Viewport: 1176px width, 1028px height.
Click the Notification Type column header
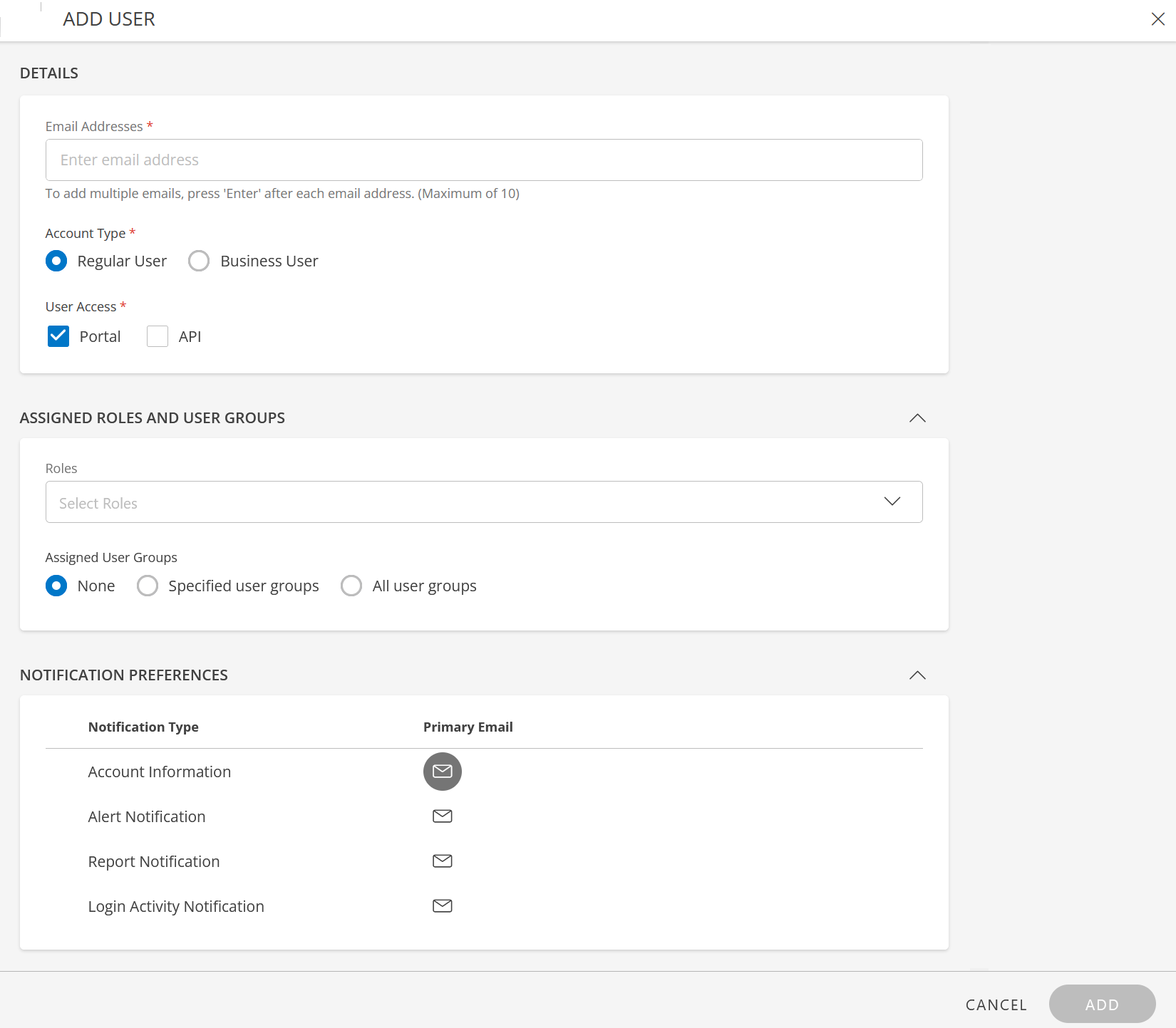point(143,727)
